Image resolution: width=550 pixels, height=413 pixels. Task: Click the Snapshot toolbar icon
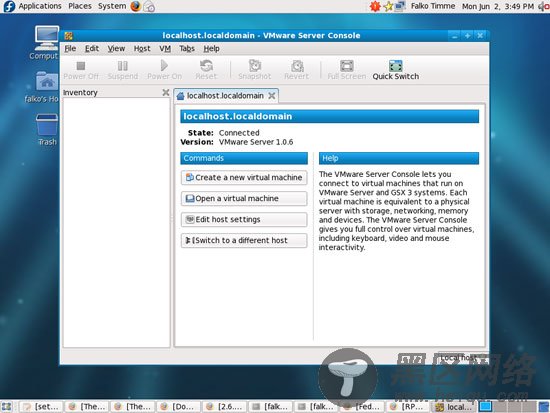coord(255,66)
